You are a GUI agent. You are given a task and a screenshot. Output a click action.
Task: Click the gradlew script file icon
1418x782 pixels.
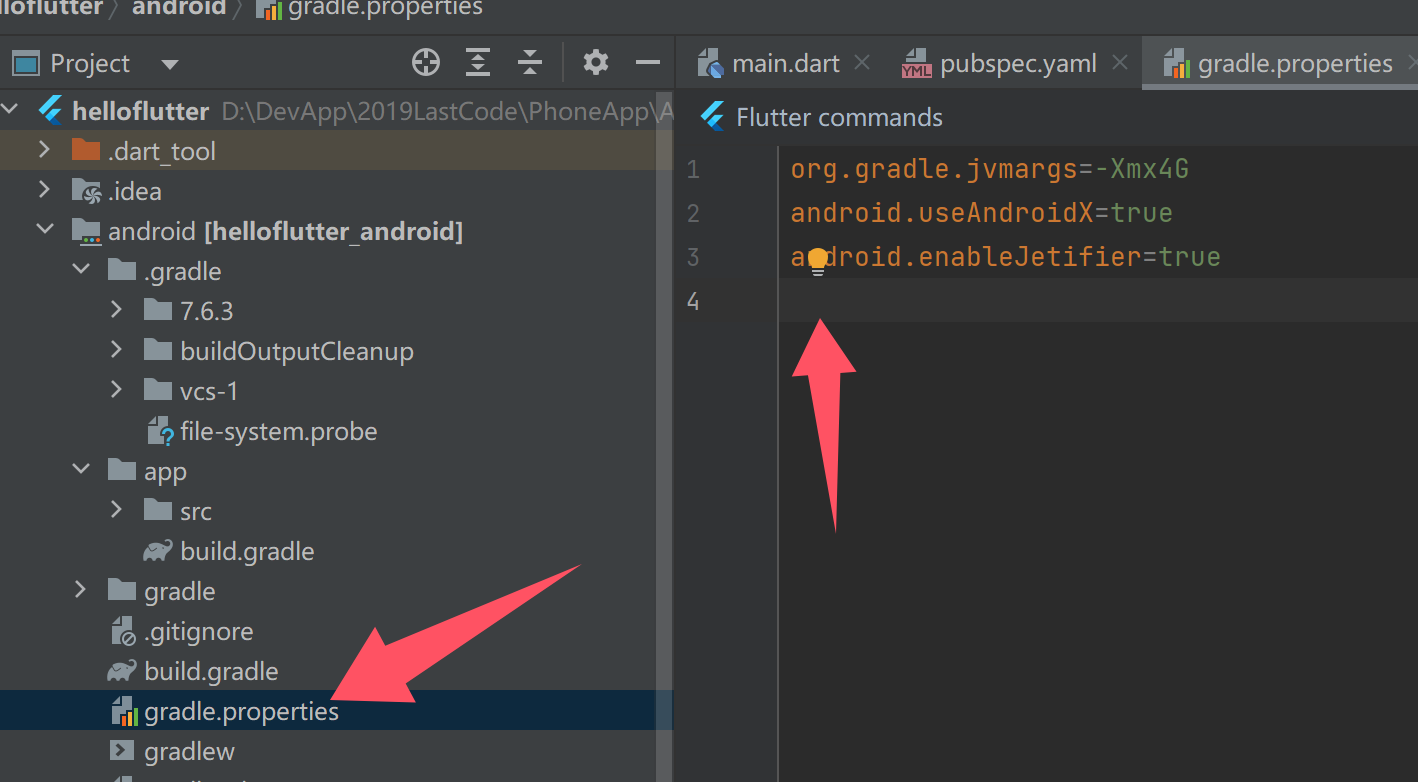[x=121, y=750]
